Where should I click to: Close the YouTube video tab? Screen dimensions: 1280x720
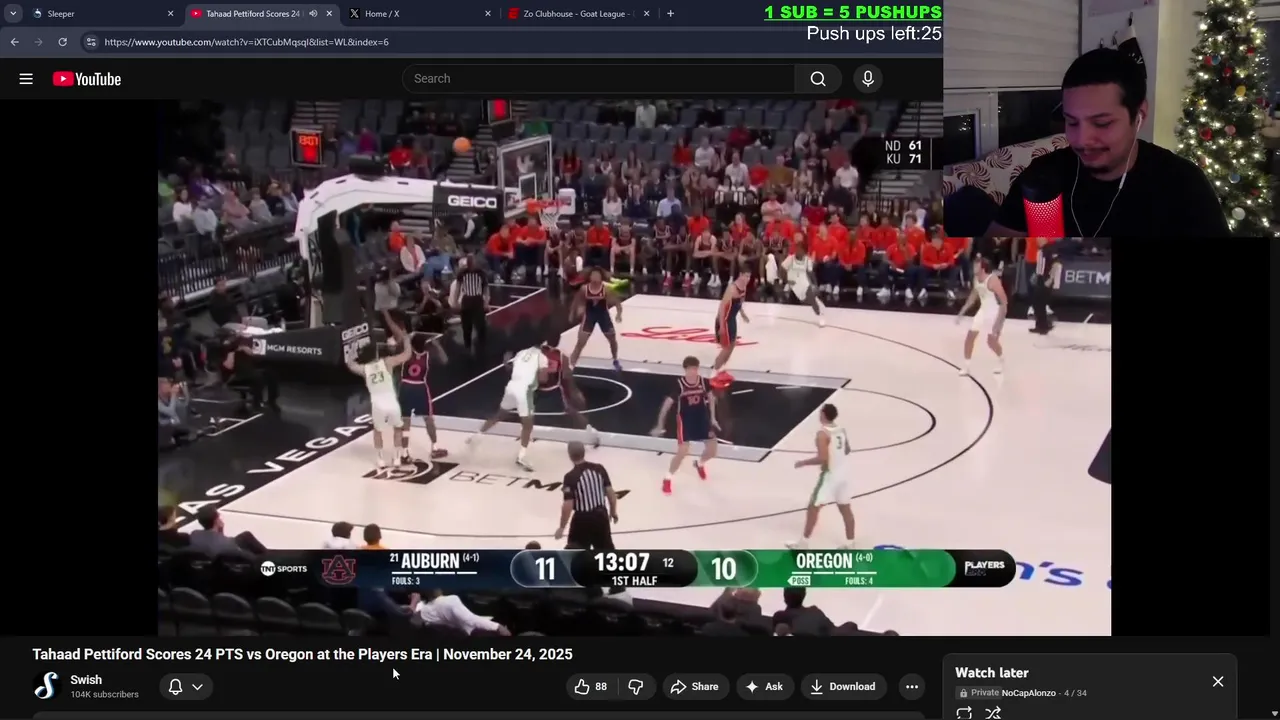pyautogui.click(x=329, y=14)
